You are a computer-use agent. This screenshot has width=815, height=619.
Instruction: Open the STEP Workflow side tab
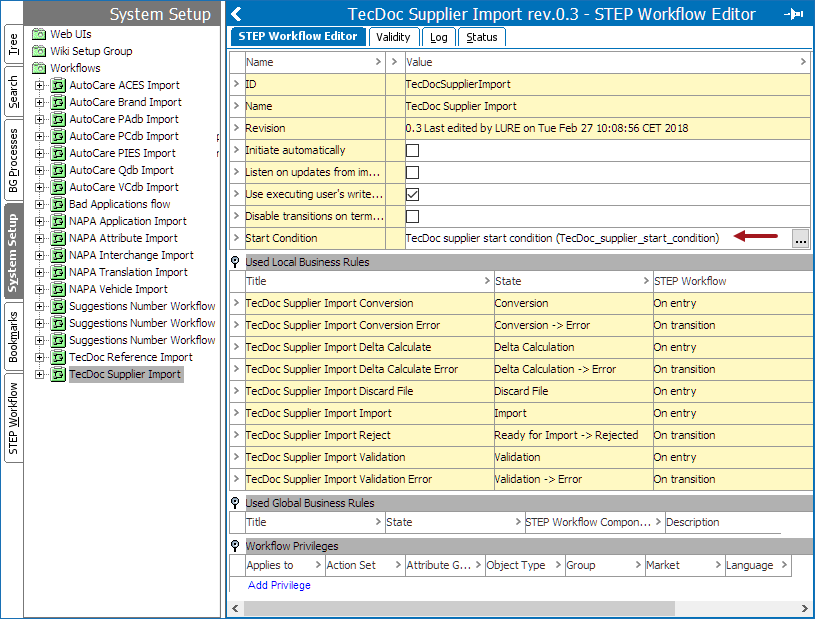[13, 418]
